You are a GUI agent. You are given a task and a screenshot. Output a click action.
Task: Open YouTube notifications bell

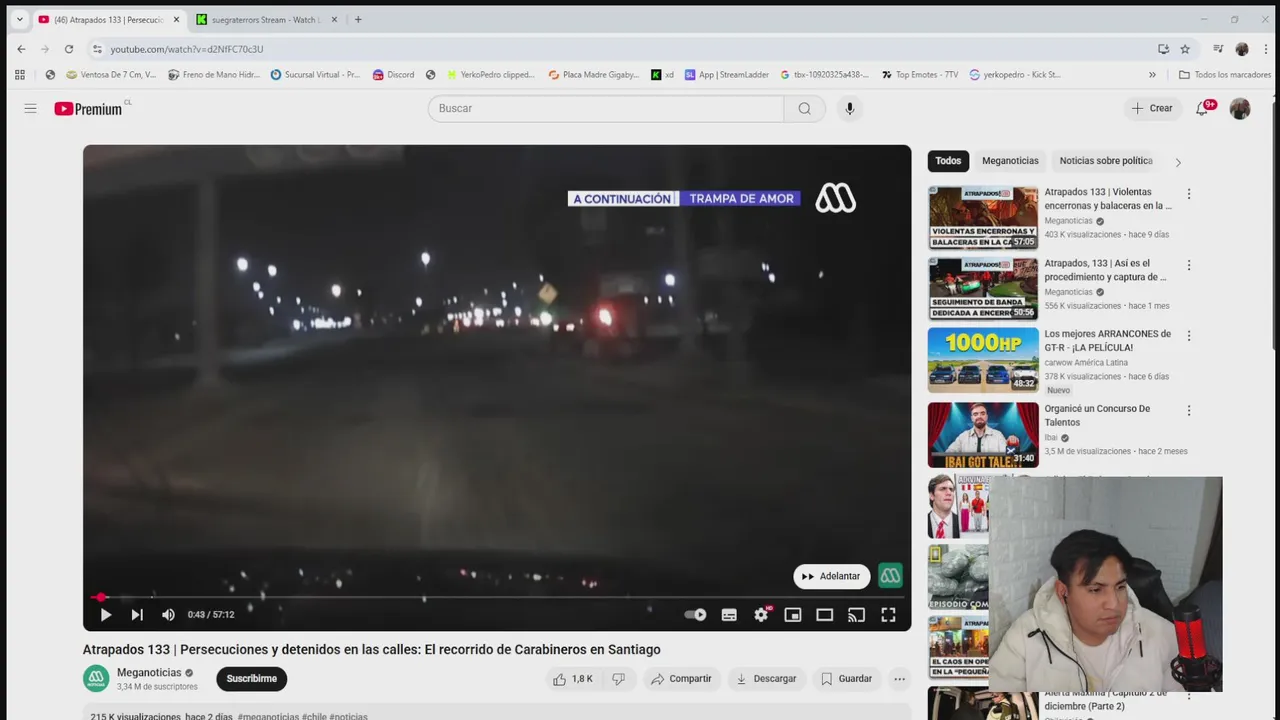click(1203, 108)
